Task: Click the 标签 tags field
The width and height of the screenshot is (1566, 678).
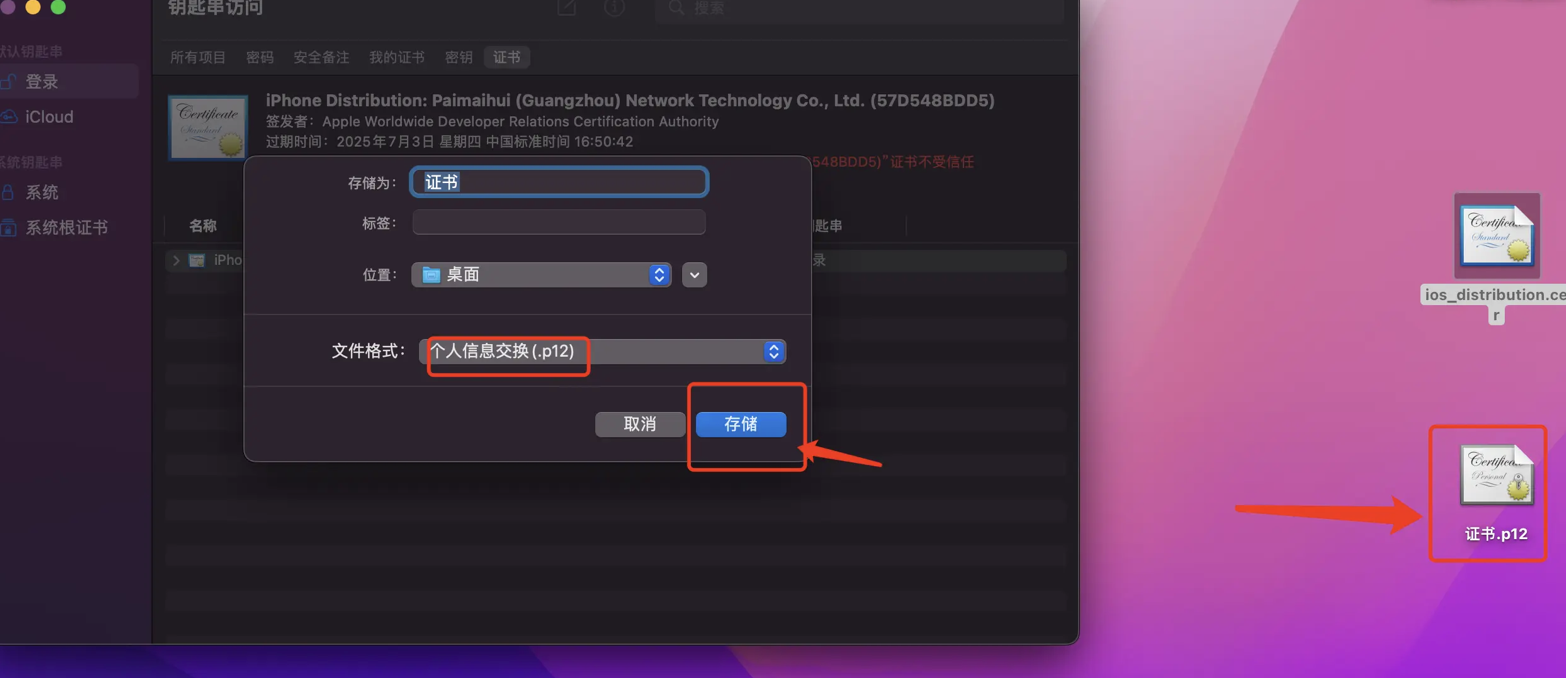Action: pyautogui.click(x=559, y=222)
